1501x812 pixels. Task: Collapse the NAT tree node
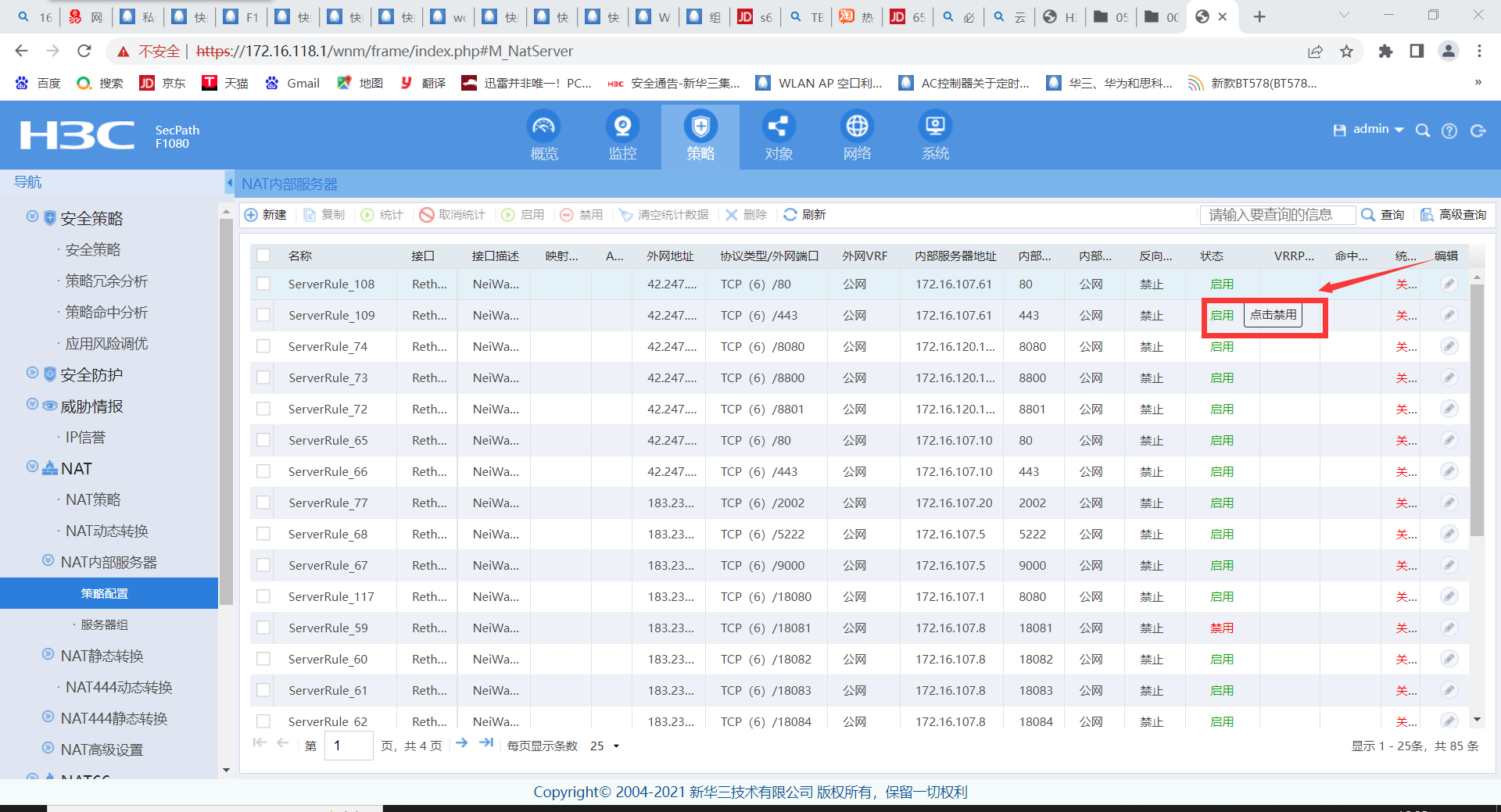coord(32,467)
